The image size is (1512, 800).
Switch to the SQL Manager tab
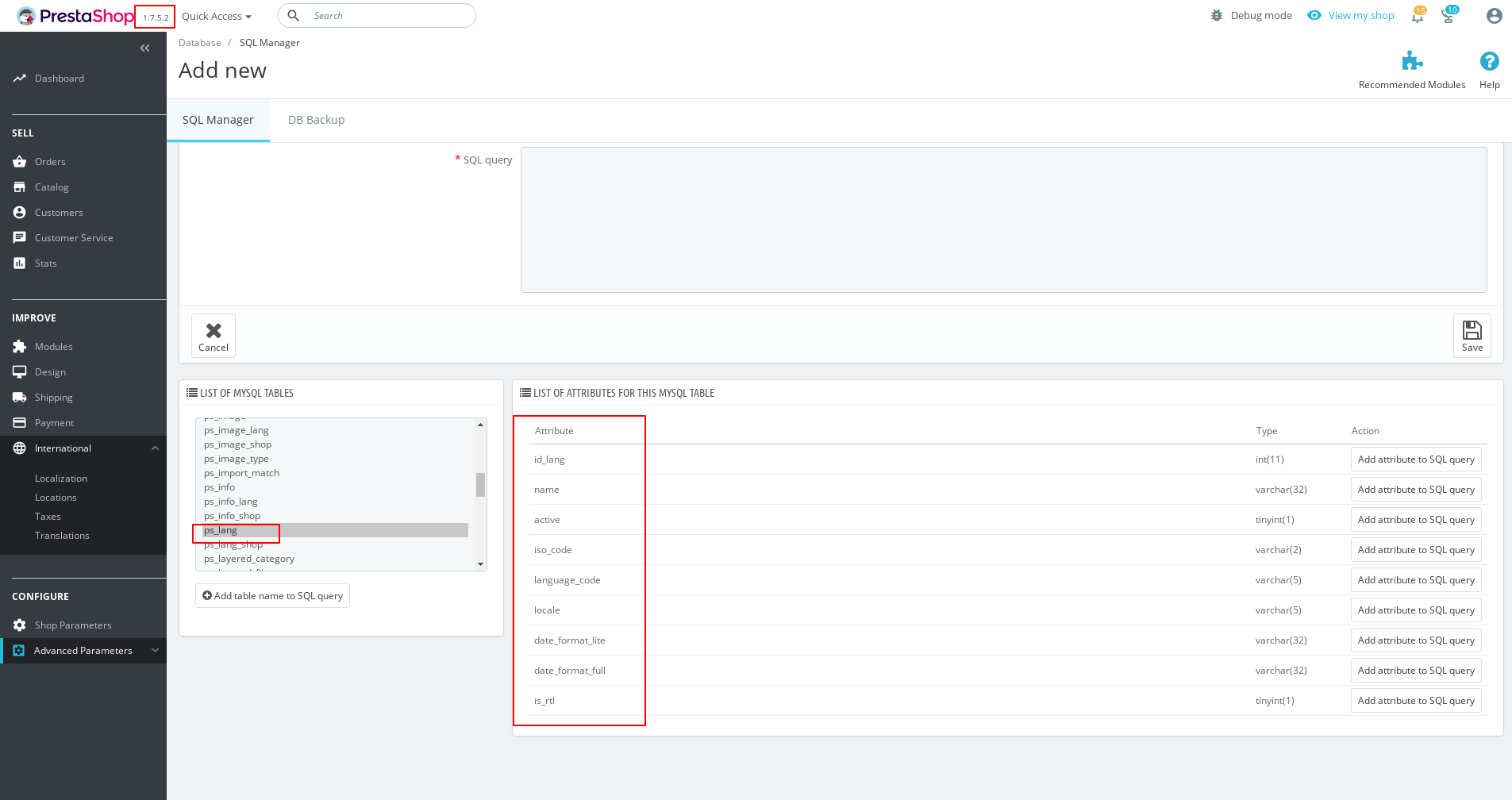pos(218,120)
